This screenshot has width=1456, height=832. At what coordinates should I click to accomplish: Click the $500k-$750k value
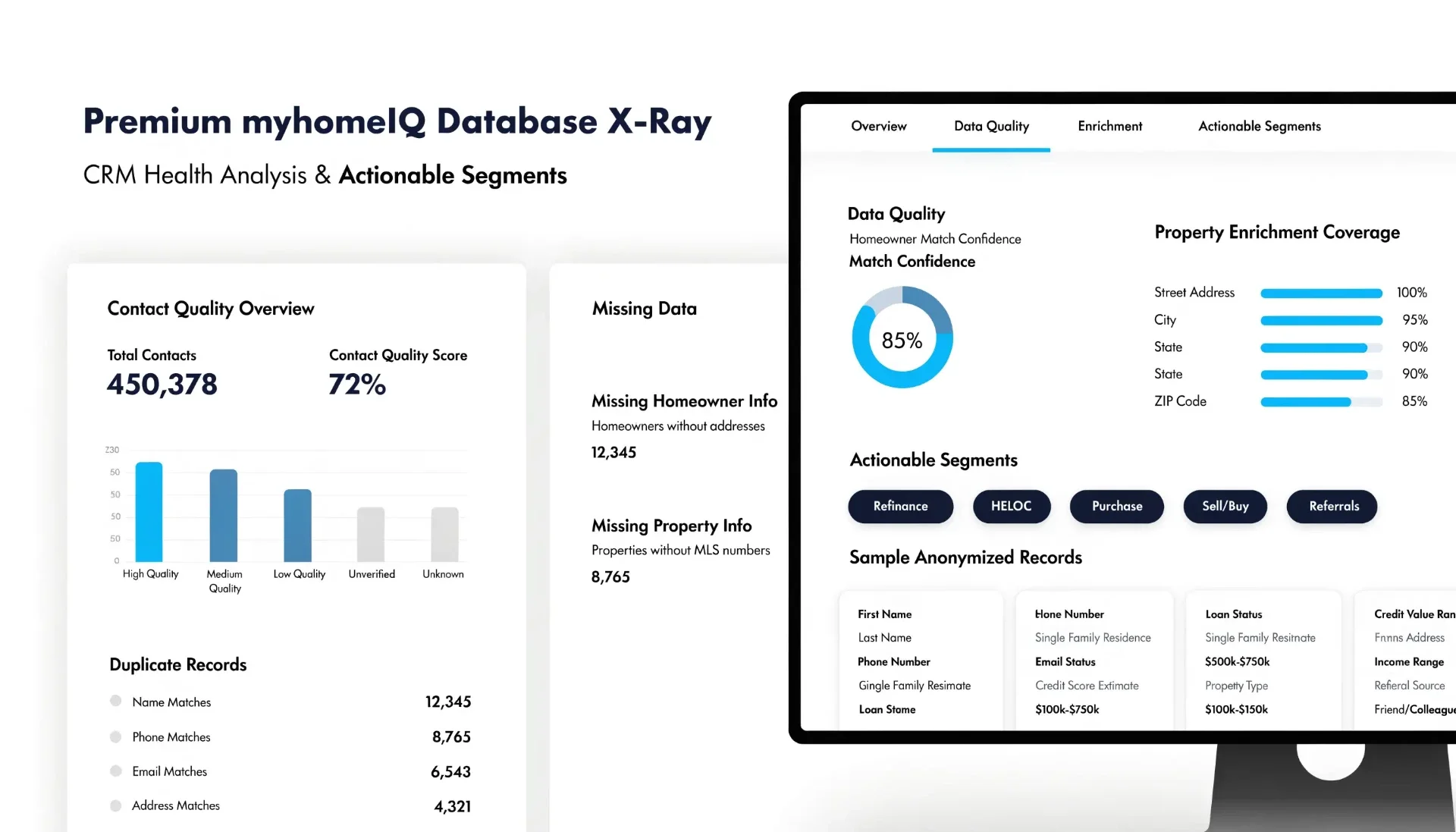tap(1237, 662)
